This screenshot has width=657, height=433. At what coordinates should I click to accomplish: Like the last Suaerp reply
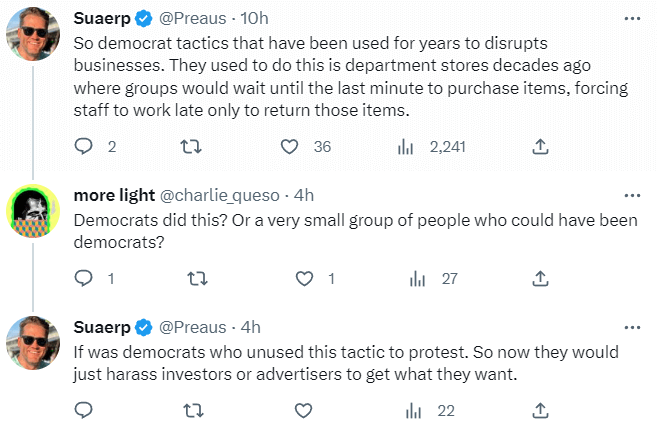[303, 410]
